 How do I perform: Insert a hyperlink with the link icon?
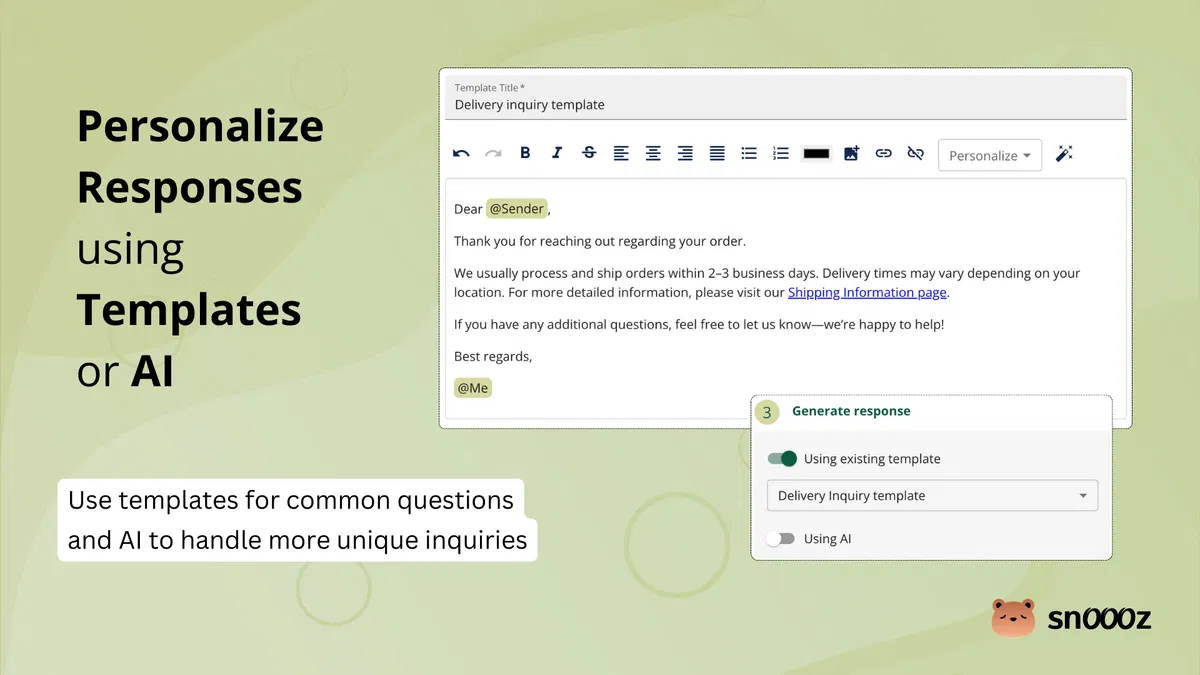pyautogui.click(x=883, y=153)
